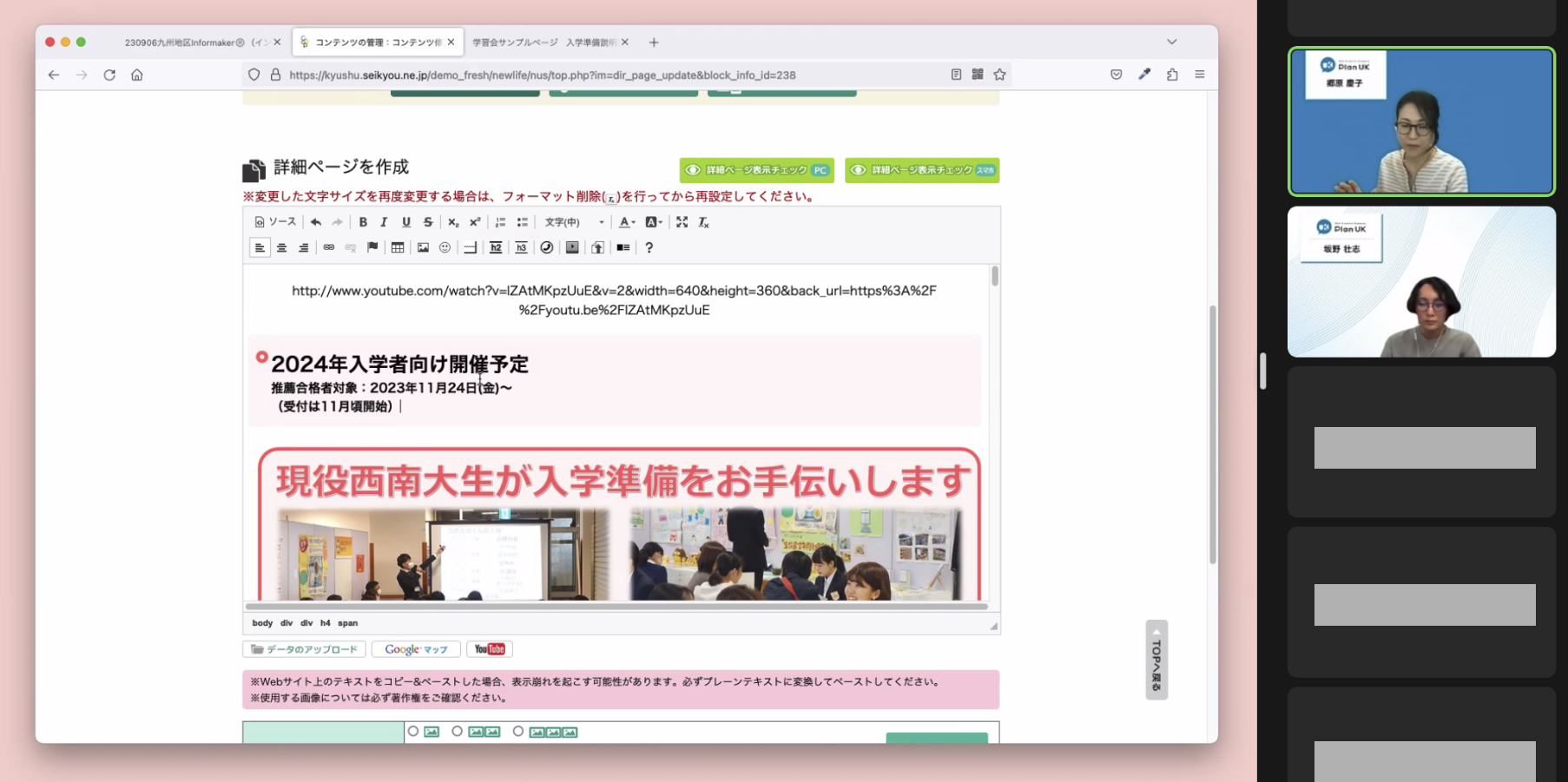
Task: Click the upload-arrow page icon in toolbar
Action: tap(597, 247)
